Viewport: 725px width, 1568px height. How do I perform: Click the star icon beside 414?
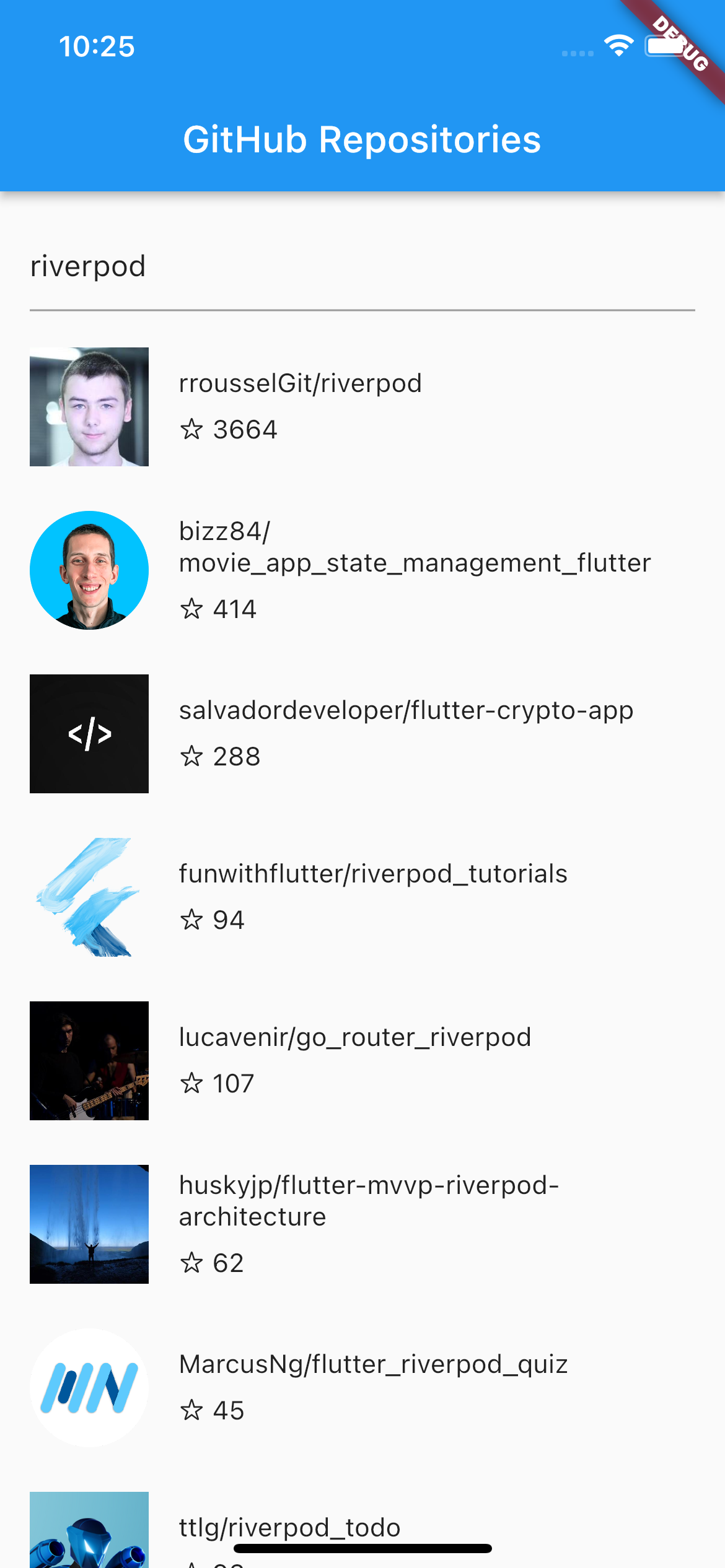click(193, 609)
